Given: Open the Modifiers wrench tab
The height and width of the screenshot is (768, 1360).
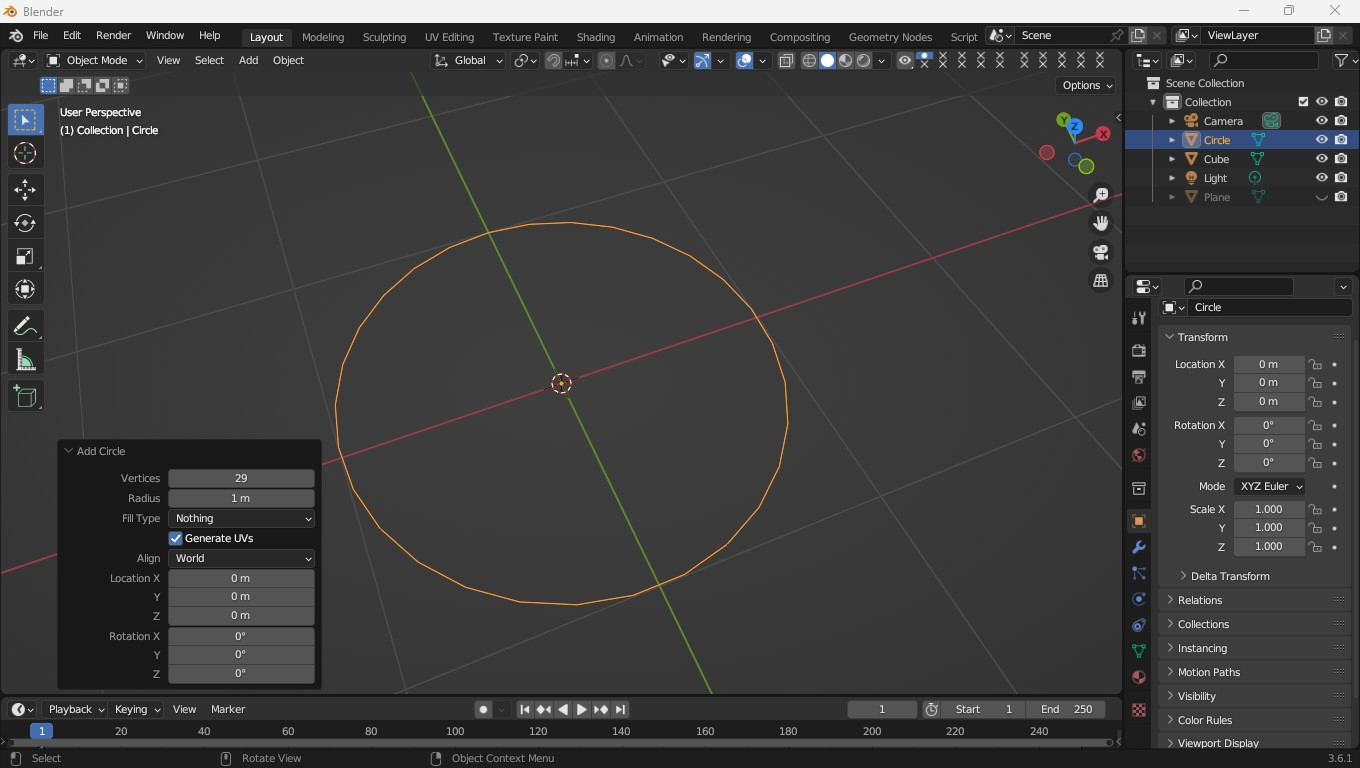Looking at the screenshot, I should (x=1138, y=547).
